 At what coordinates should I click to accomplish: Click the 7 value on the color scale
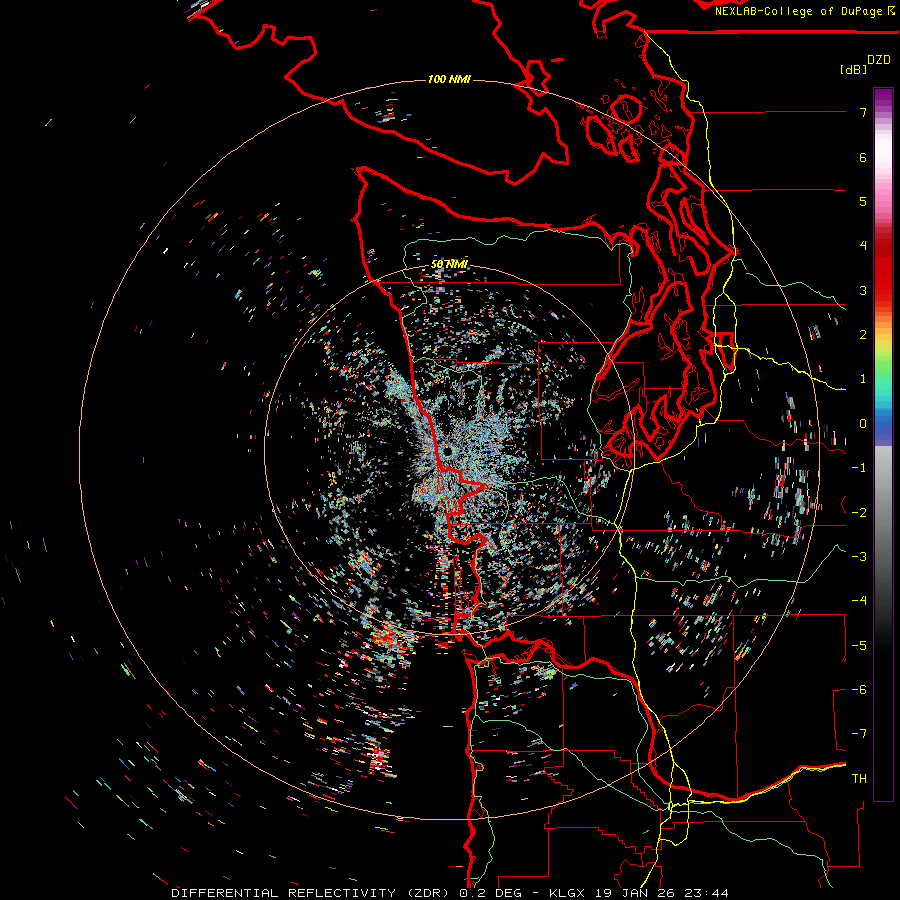click(x=863, y=112)
